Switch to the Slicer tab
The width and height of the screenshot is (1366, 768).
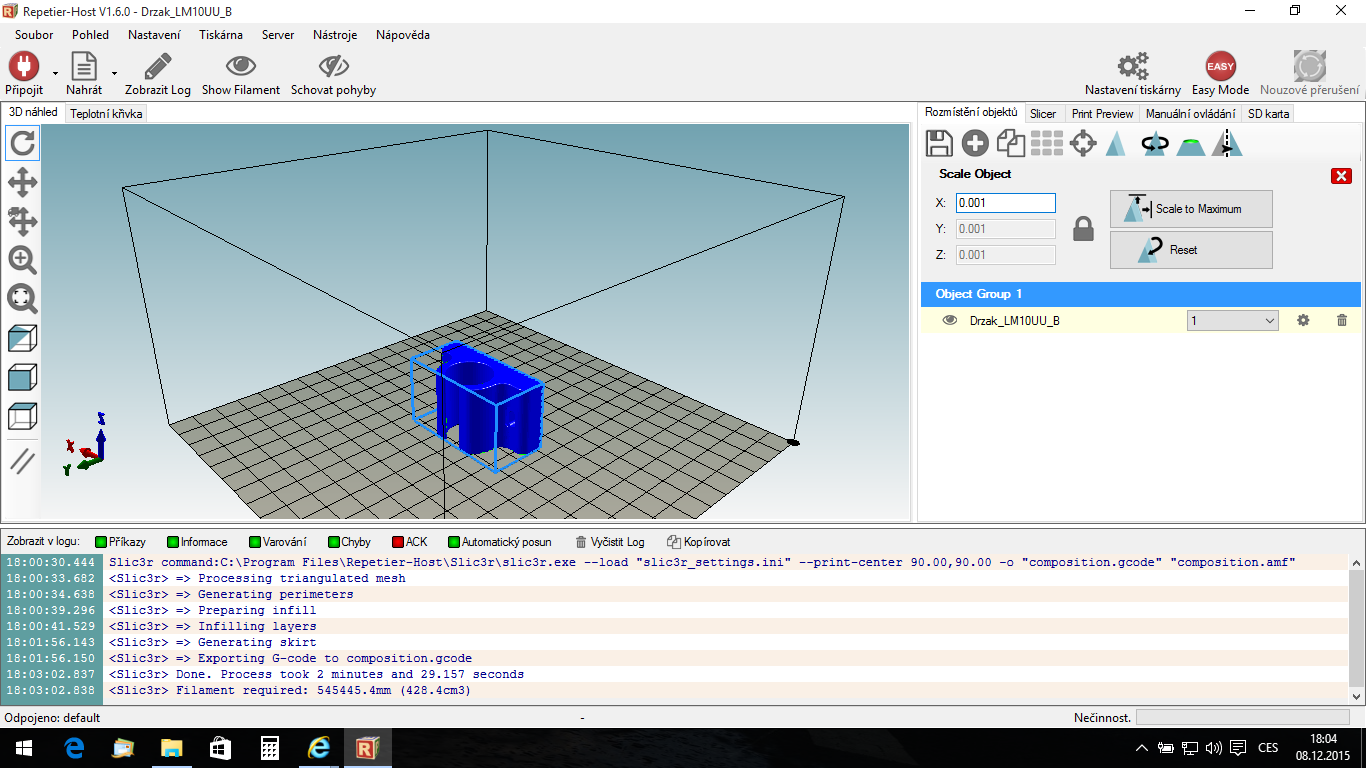coord(1042,114)
